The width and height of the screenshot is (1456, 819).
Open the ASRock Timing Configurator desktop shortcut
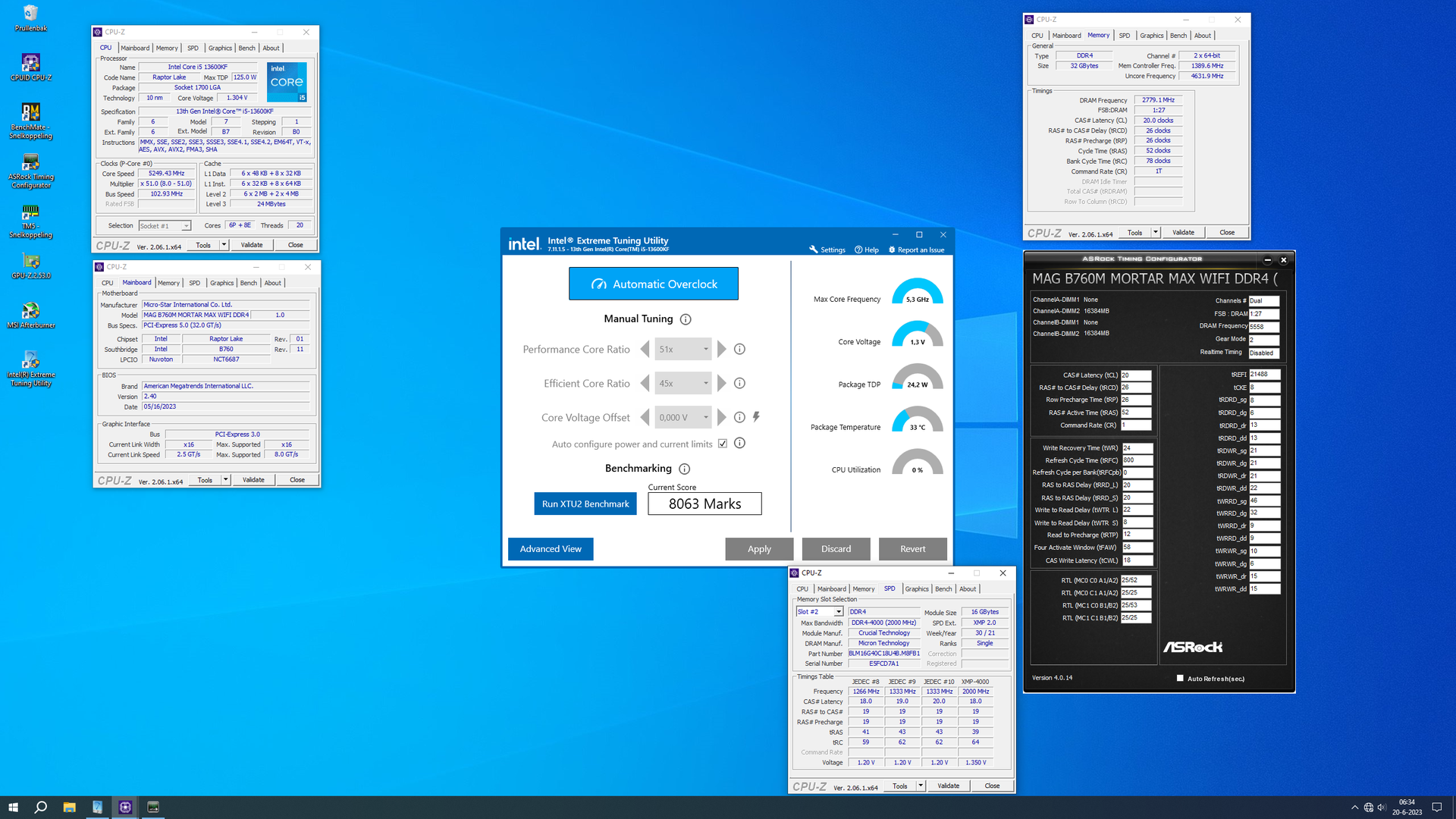(x=30, y=170)
